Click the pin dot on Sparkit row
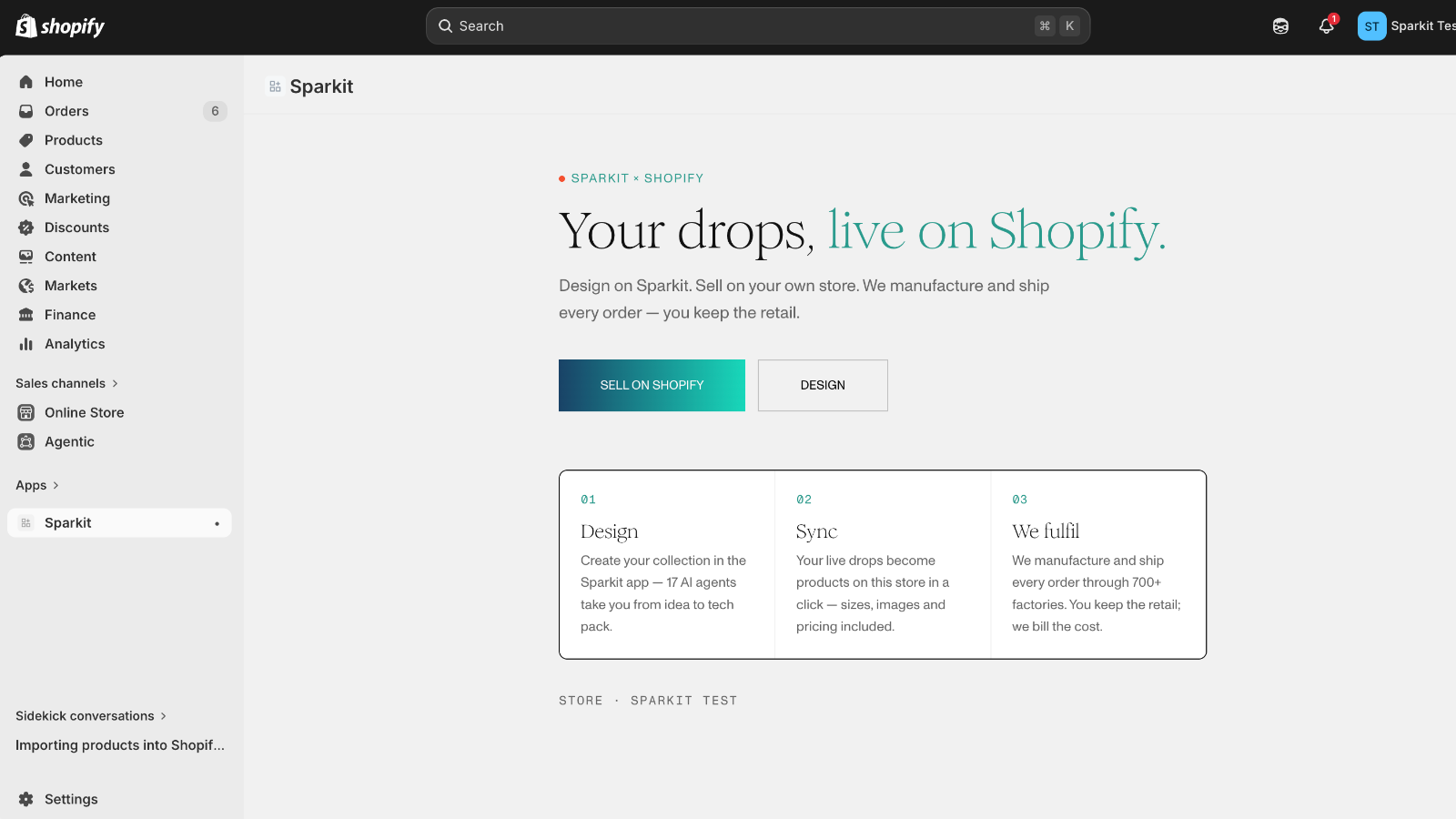The height and width of the screenshot is (819, 1456). coord(217,523)
